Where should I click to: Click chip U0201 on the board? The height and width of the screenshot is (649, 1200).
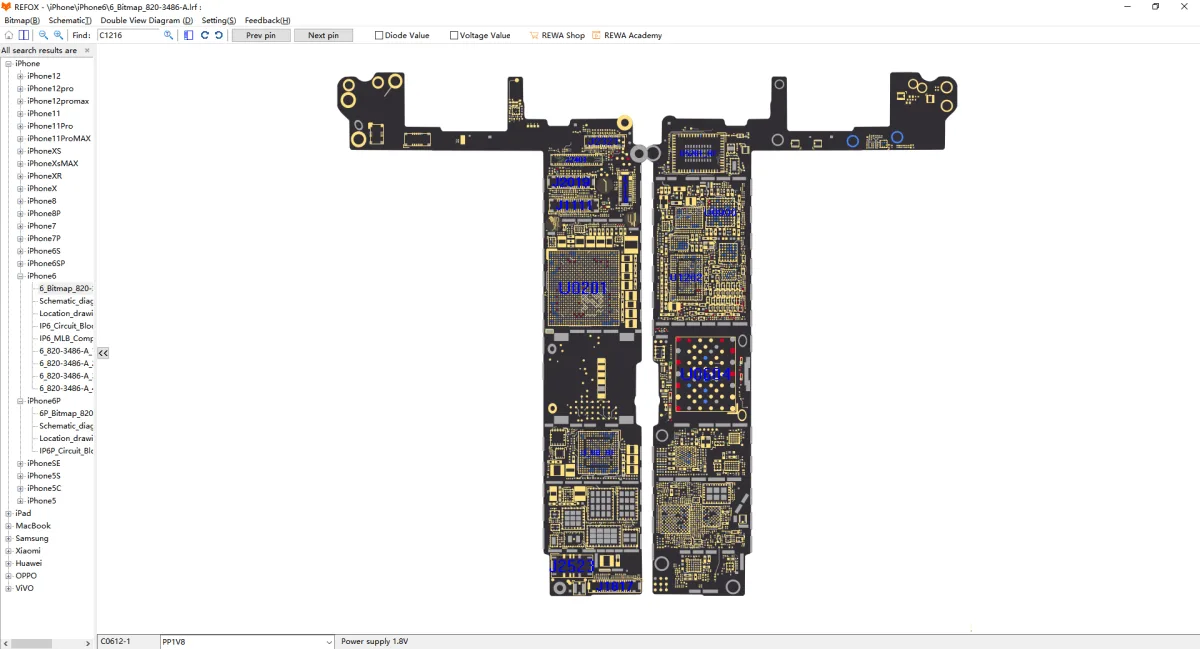[x=582, y=288]
